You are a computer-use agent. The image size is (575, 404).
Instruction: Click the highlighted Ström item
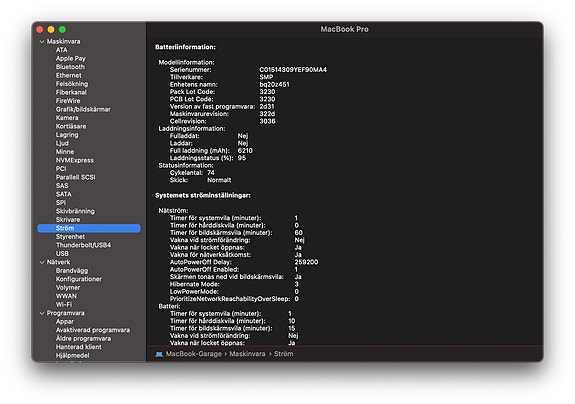[89, 228]
